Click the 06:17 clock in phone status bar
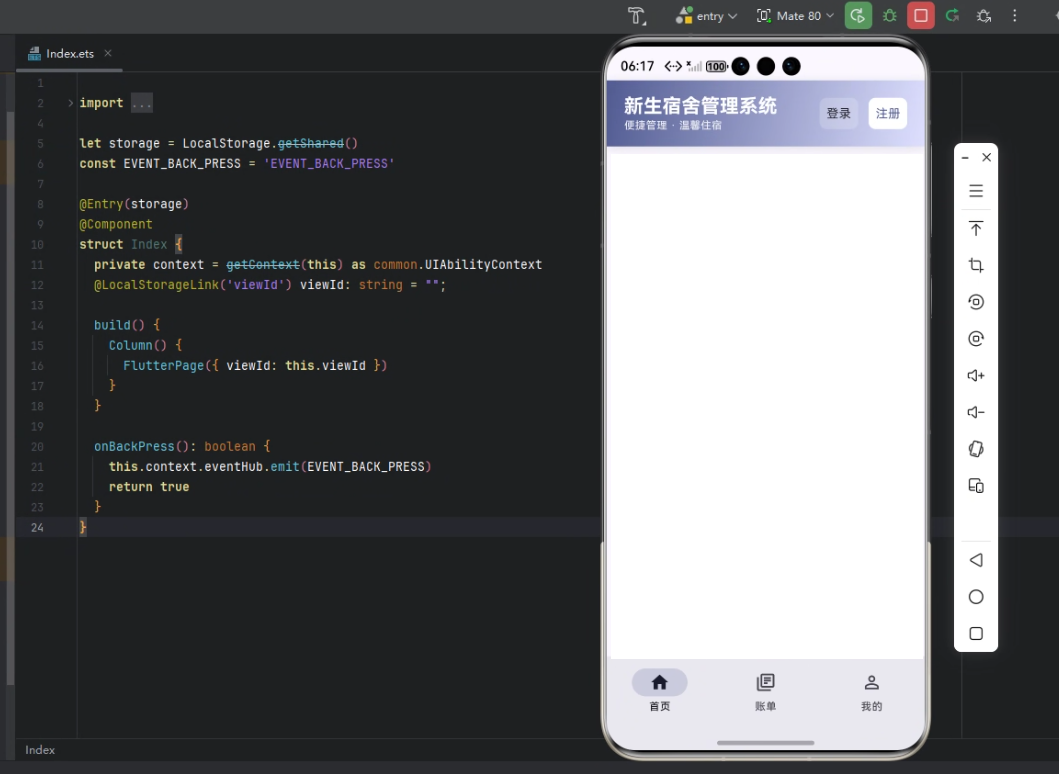The width and height of the screenshot is (1059, 774). 638,66
